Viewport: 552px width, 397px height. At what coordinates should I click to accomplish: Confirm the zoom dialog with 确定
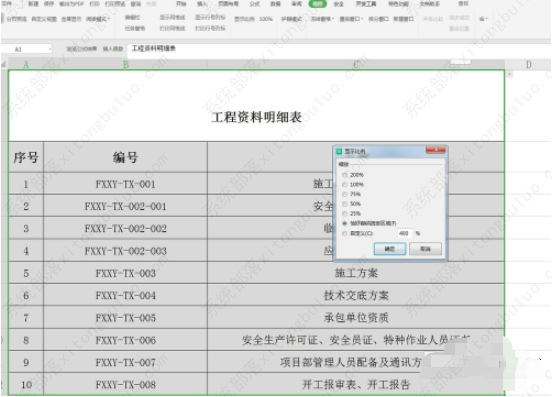(x=390, y=249)
